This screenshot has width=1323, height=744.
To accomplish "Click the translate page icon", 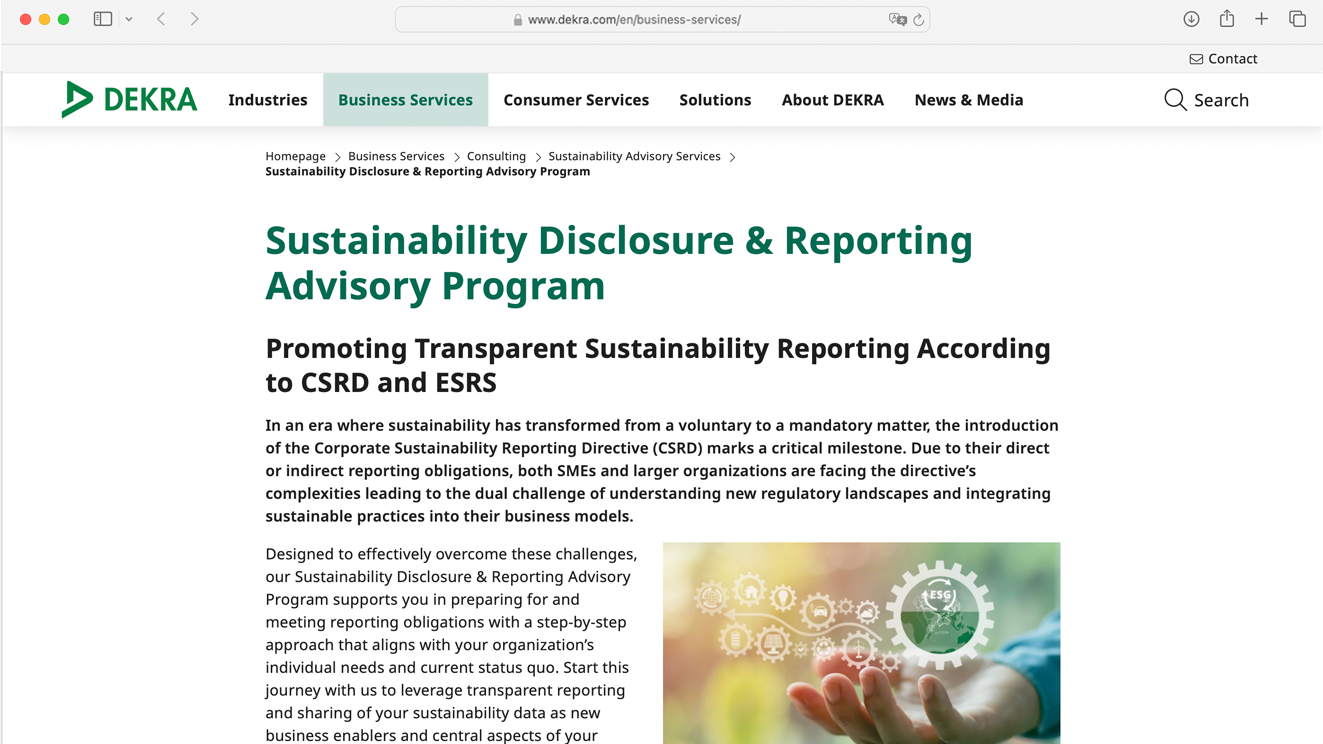I will tap(897, 19).
